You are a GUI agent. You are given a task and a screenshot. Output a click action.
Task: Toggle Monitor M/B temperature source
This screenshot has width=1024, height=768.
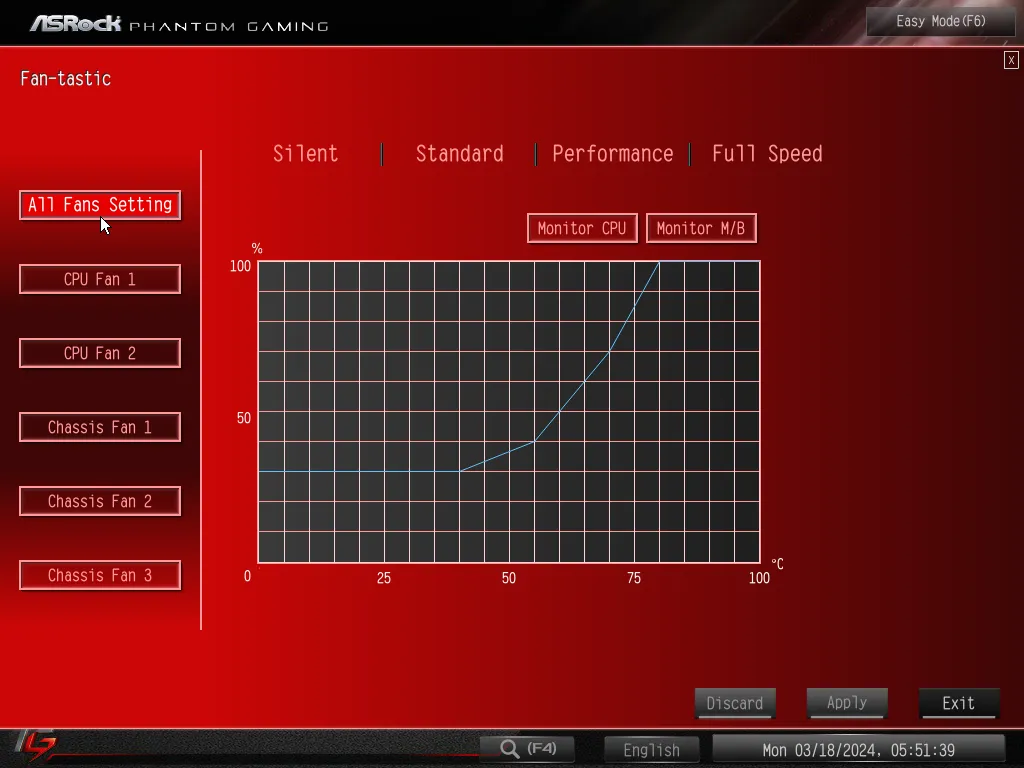[701, 229]
